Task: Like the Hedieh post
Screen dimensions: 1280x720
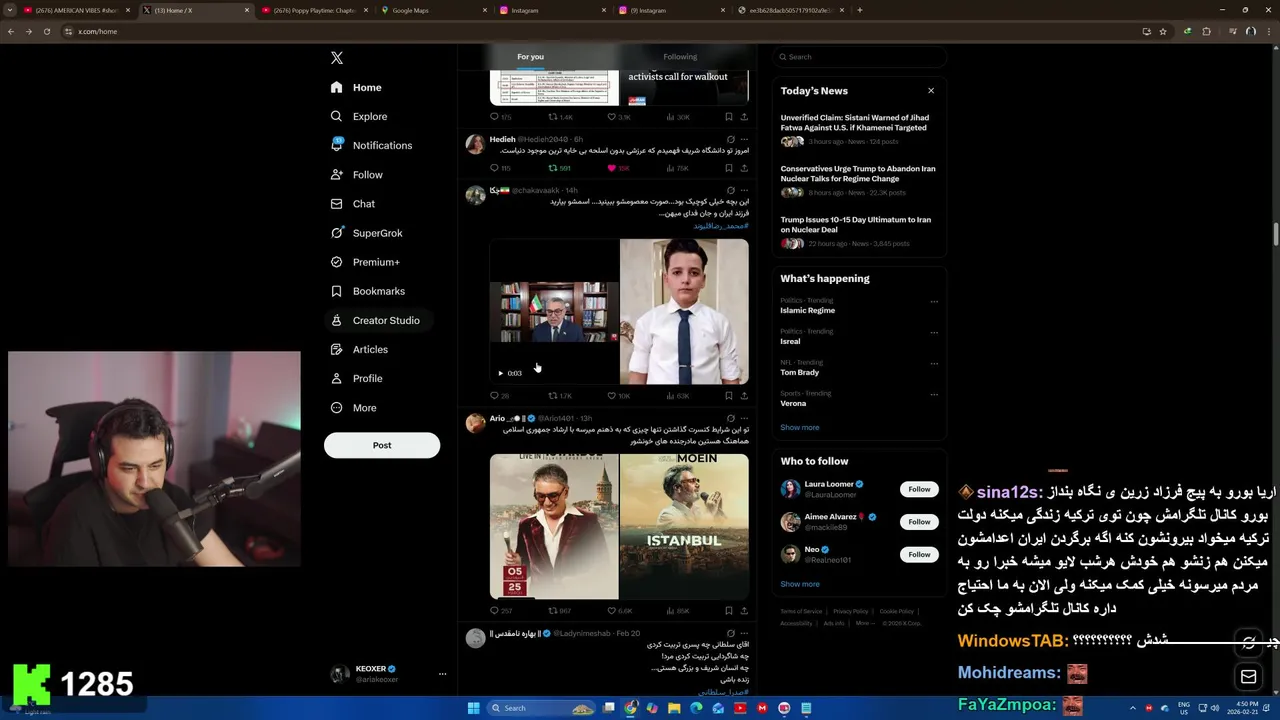Action: [x=611, y=168]
